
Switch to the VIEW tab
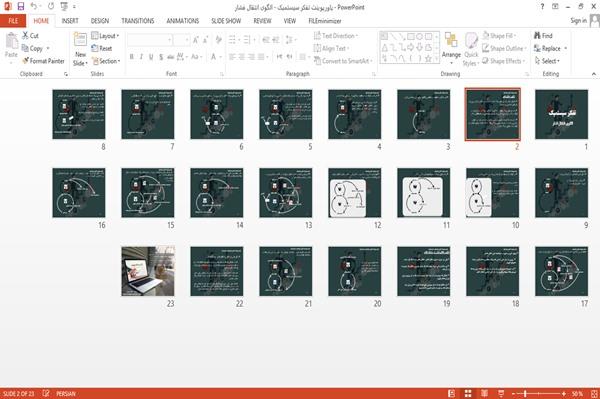290,21
